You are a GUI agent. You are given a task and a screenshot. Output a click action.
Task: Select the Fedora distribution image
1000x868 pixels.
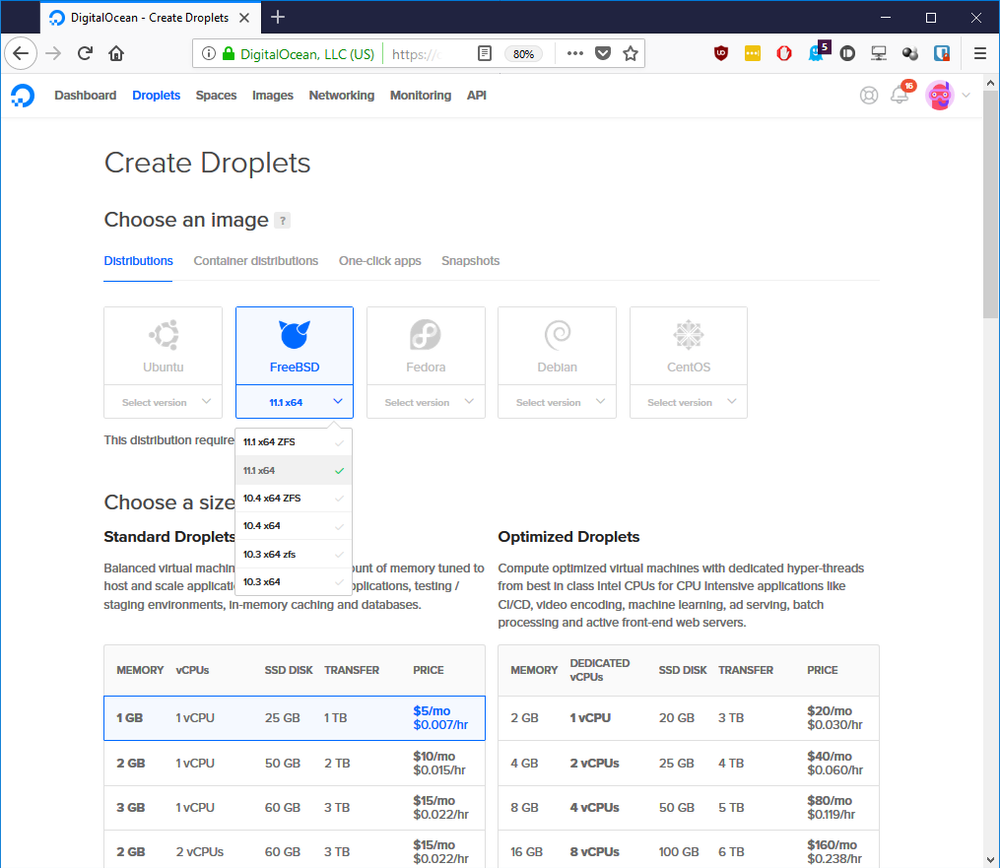(425, 345)
